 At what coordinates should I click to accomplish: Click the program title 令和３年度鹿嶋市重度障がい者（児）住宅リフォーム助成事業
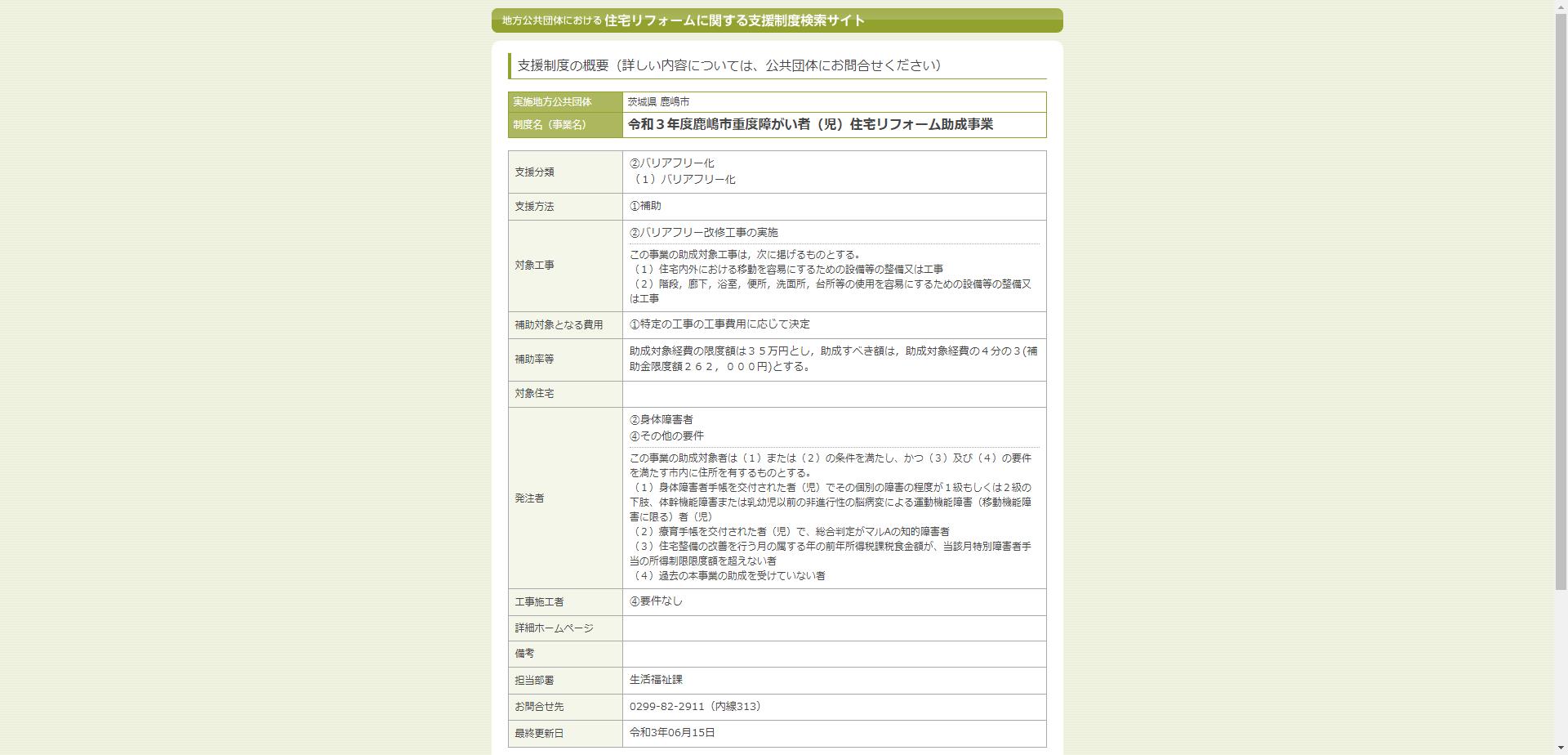pyautogui.click(x=810, y=124)
